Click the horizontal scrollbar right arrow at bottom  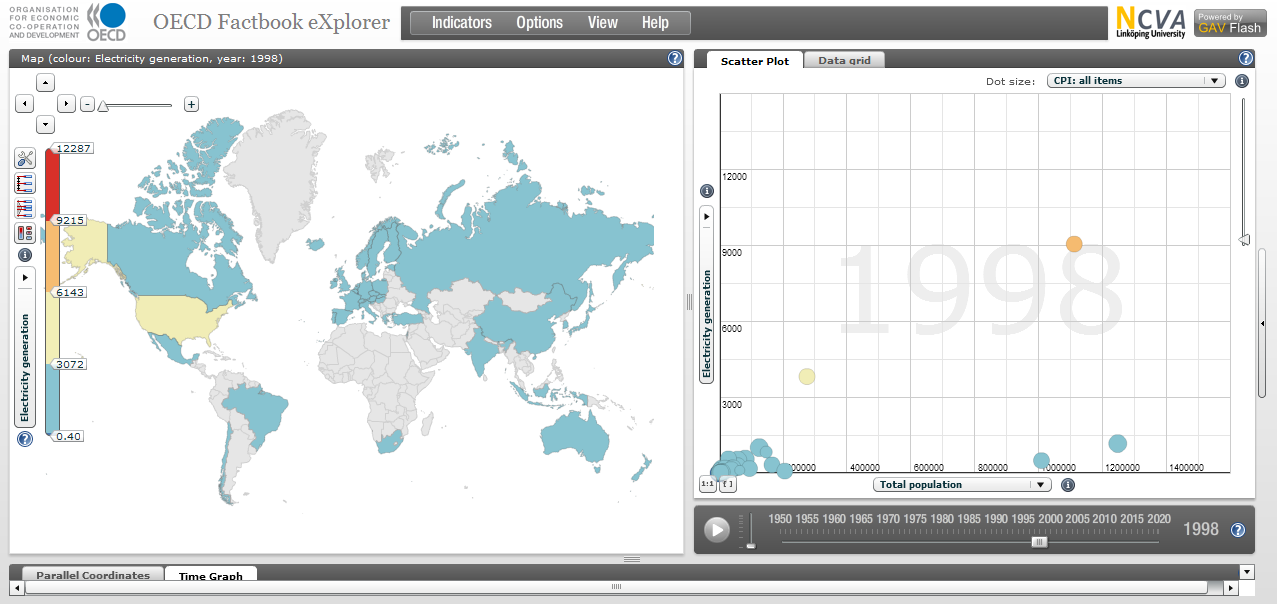click(1231, 587)
